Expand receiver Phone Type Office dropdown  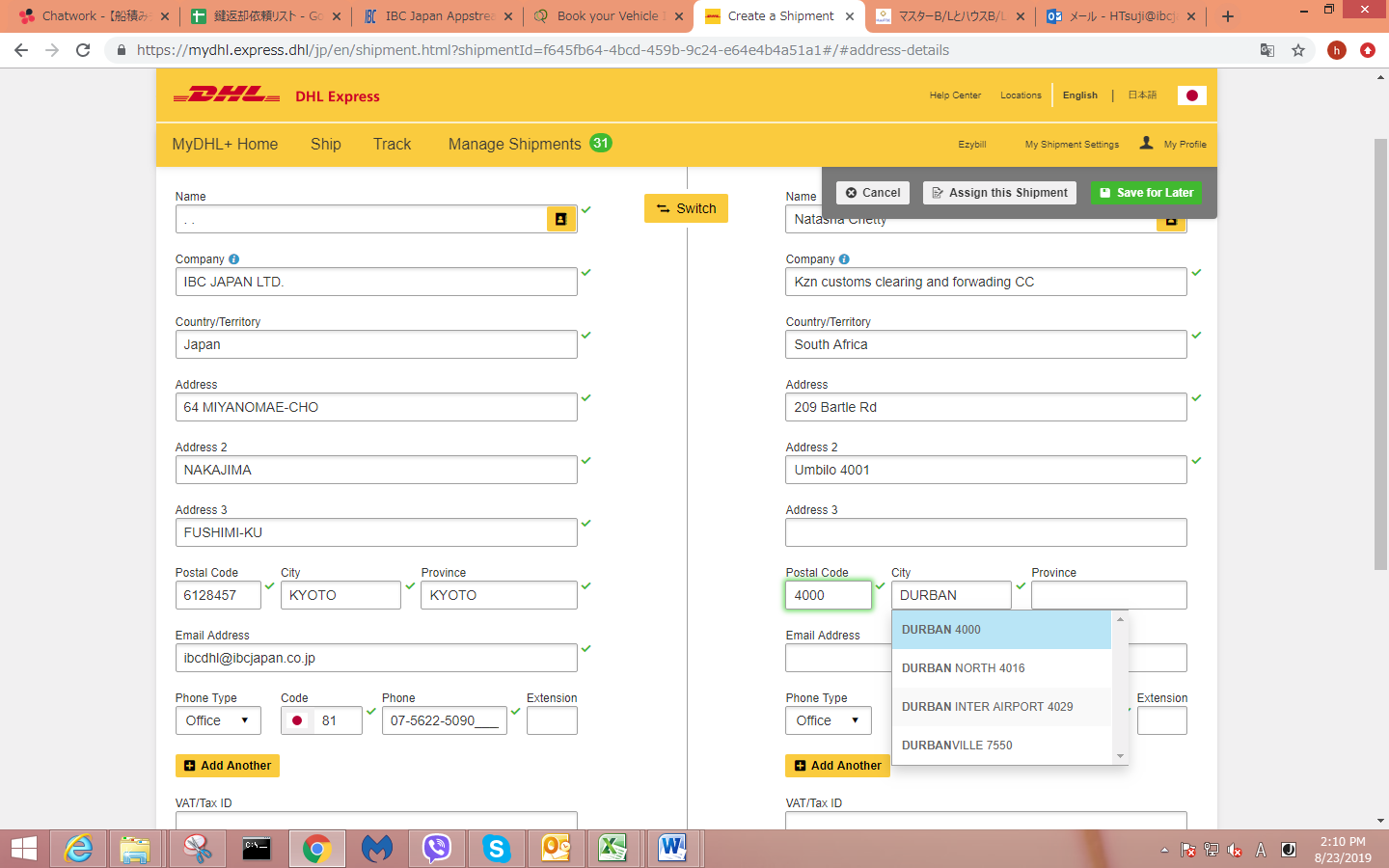pos(828,720)
